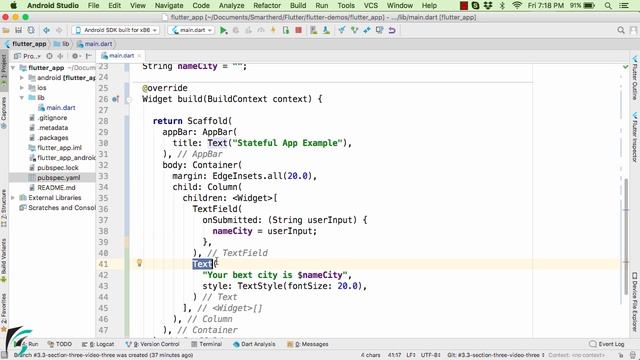Image resolution: width=640 pixels, height=360 pixels.
Task: Hide the Project panel with the hide icon
Action: tap(89, 56)
